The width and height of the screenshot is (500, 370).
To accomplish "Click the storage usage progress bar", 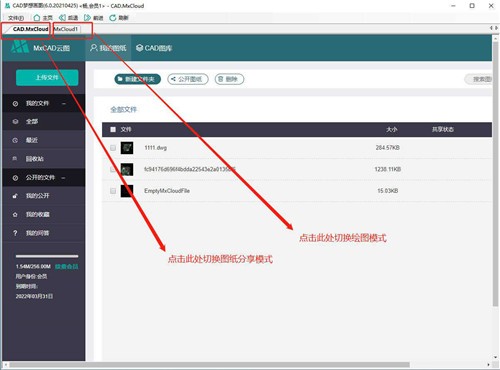I will 47,256.
